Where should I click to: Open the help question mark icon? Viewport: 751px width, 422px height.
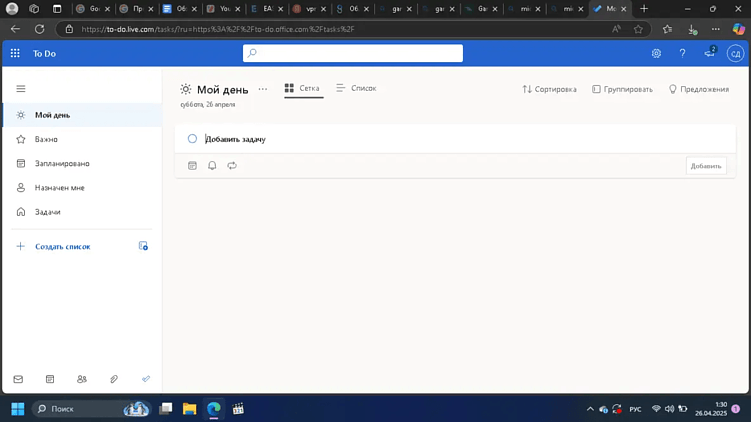[x=683, y=53]
